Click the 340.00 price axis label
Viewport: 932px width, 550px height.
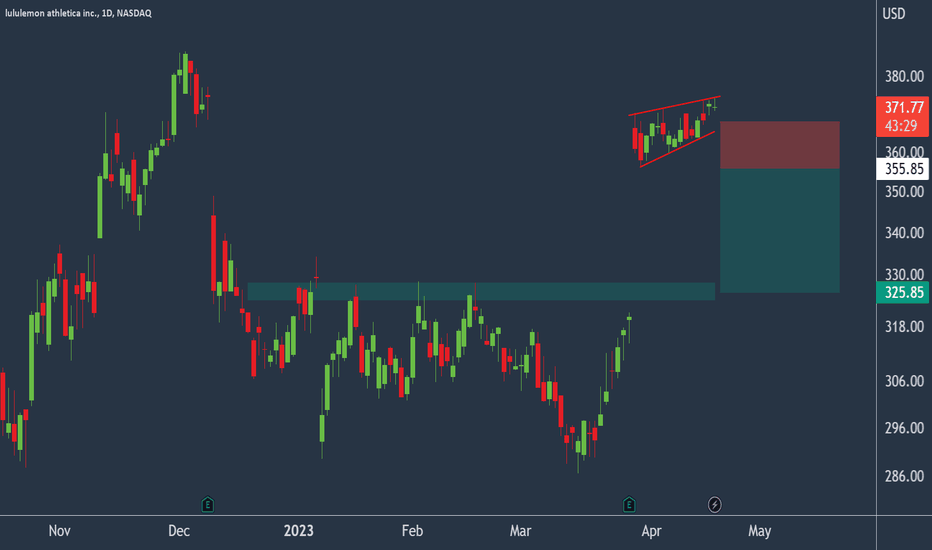tap(904, 232)
